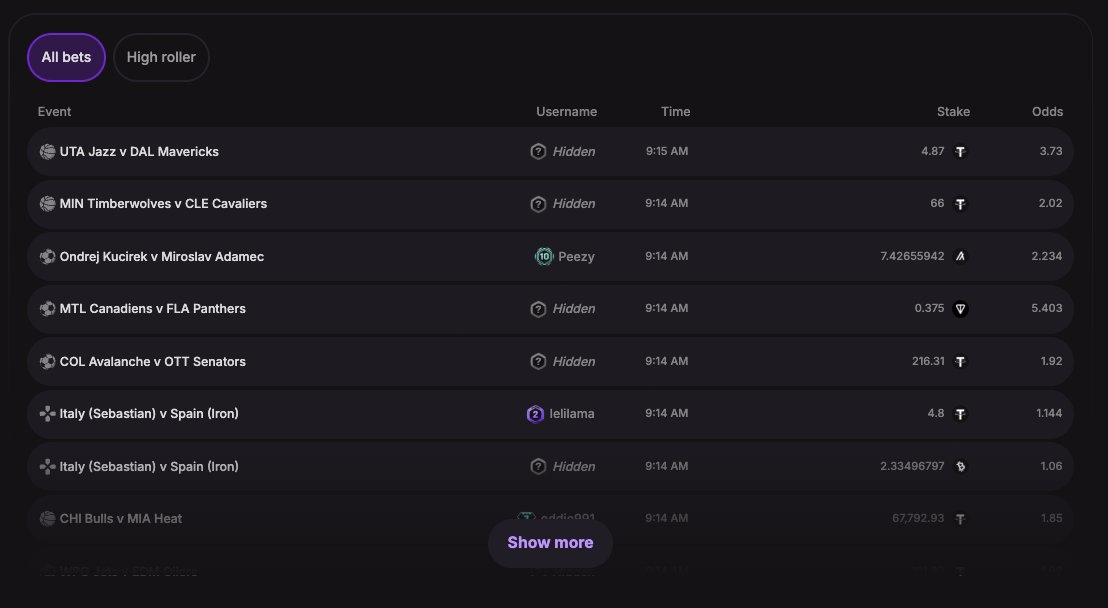Open the COL Avalanche v OTT Senators event
This screenshot has width=1108, height=608.
tap(152, 362)
